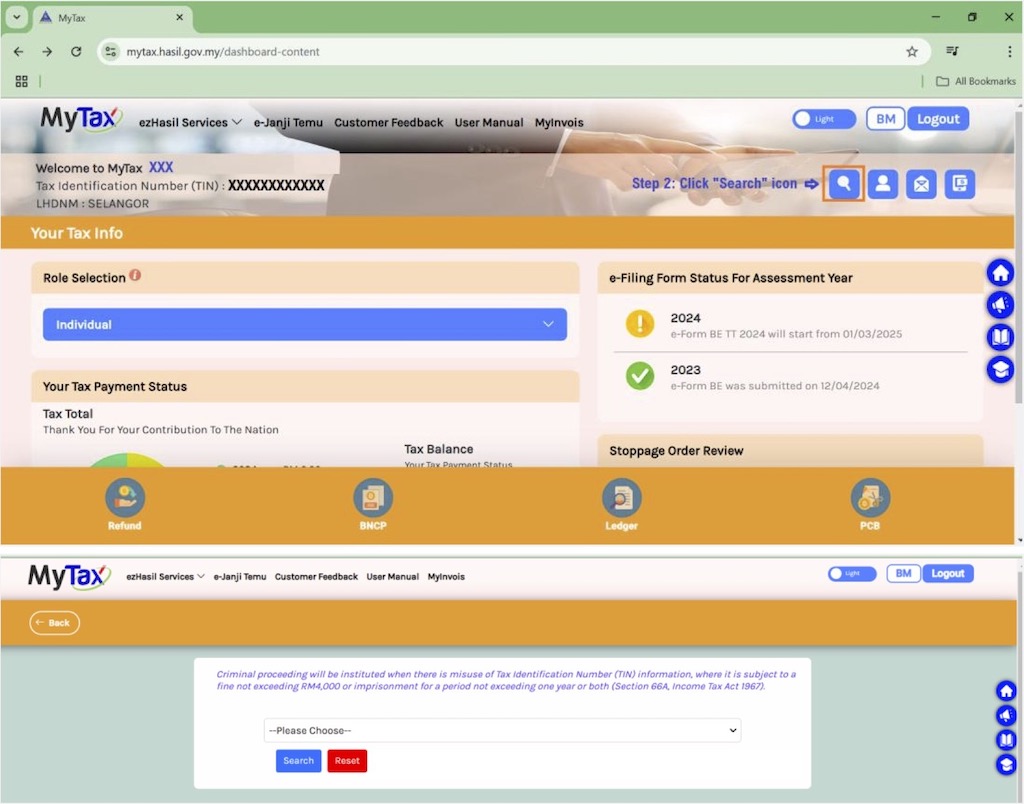Open the PCB icon
Image resolution: width=1024 pixels, height=804 pixels.
click(870, 497)
